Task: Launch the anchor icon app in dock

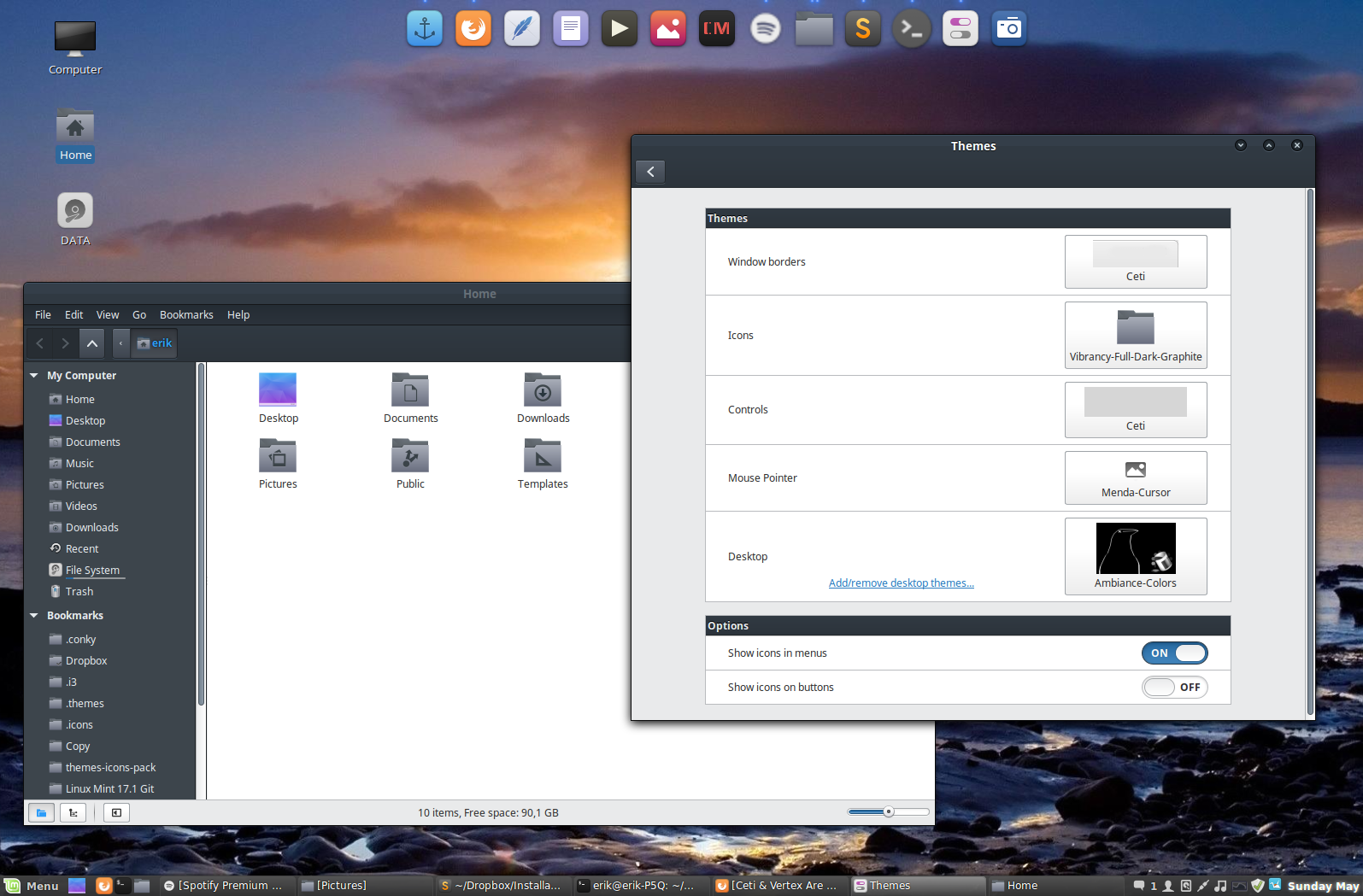Action: click(425, 29)
